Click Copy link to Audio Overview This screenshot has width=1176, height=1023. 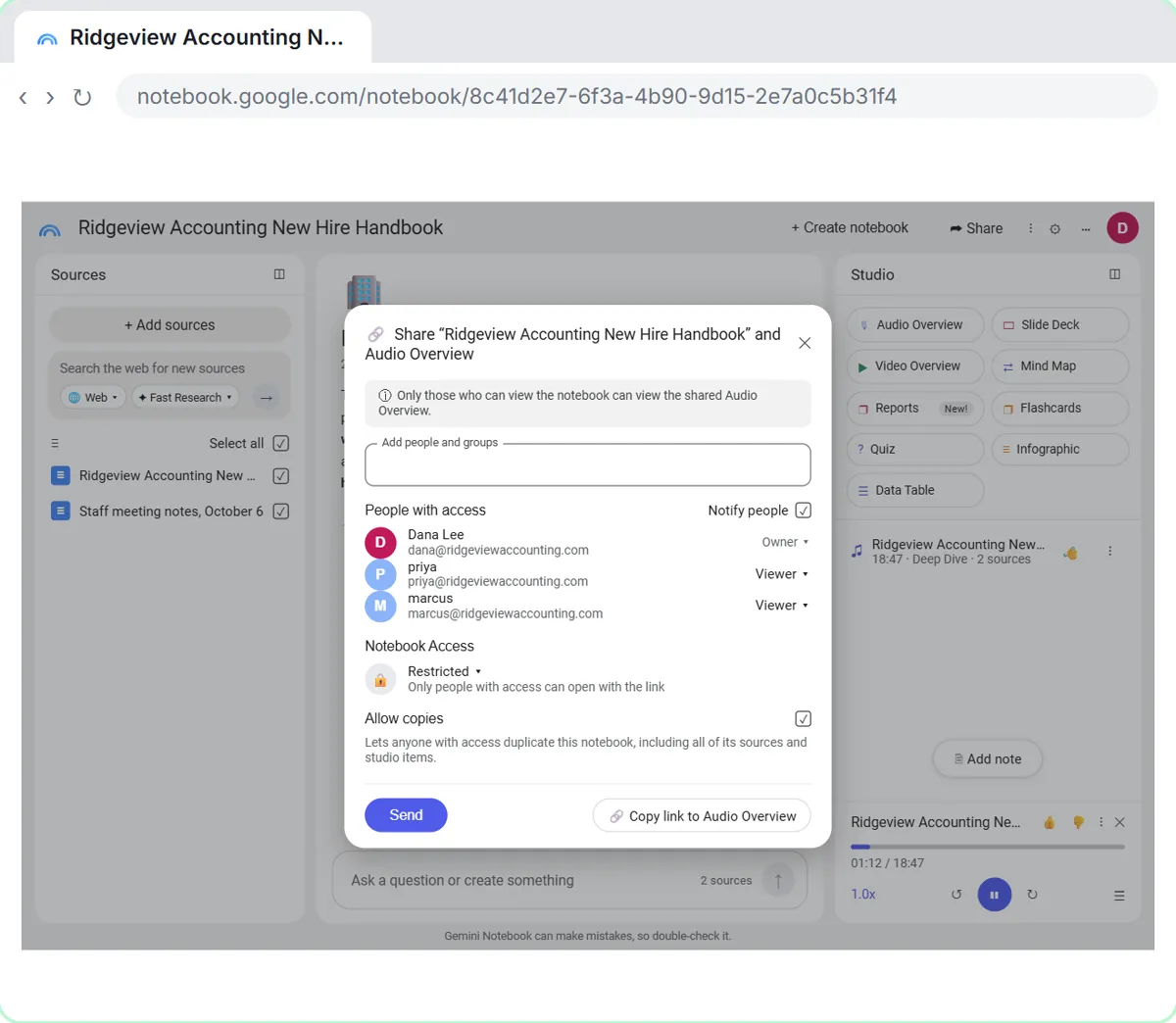pyautogui.click(x=702, y=816)
